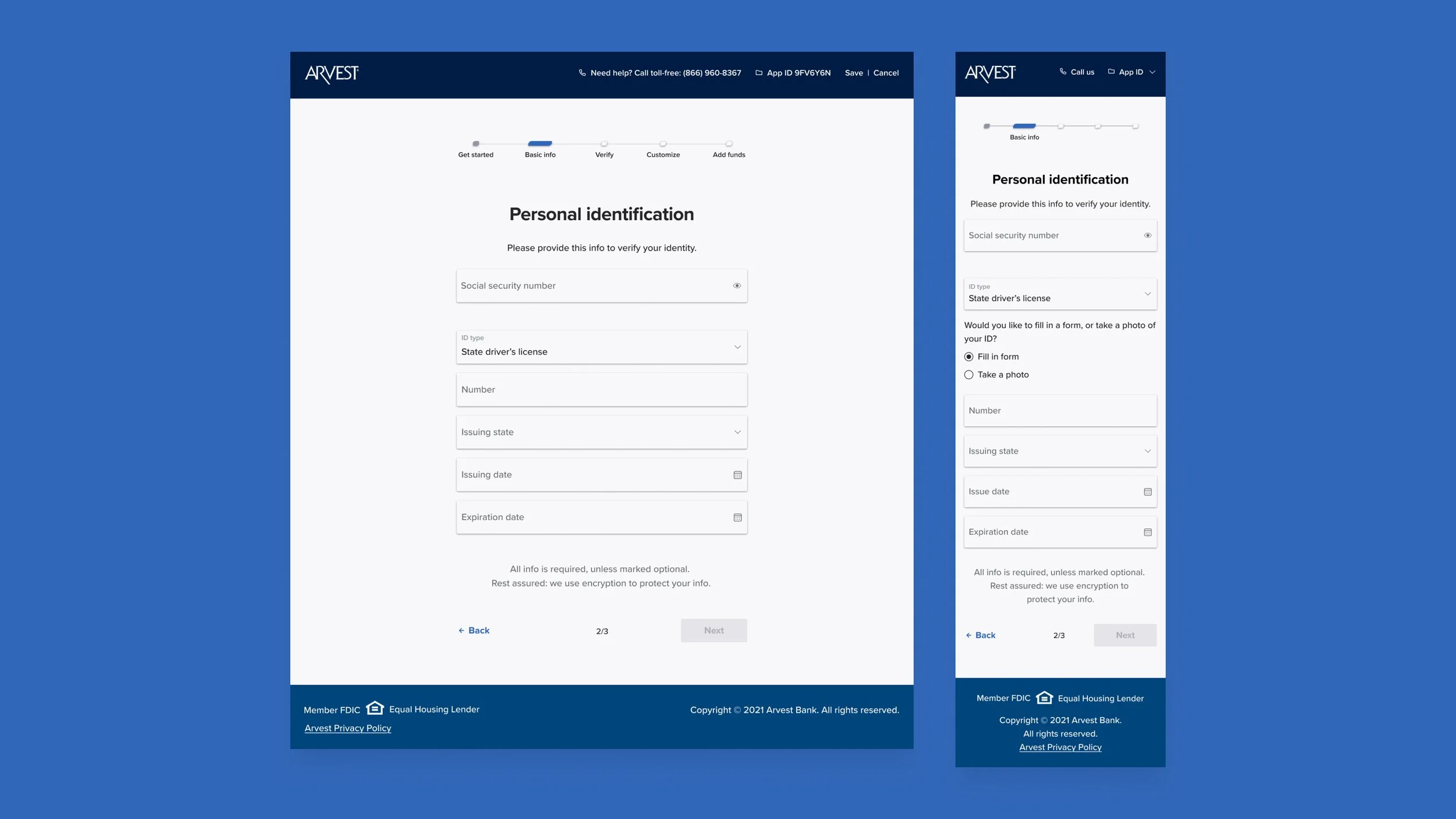This screenshot has width=1456, height=819.
Task: Click the Arvest logo in desktop header
Action: click(x=331, y=74)
